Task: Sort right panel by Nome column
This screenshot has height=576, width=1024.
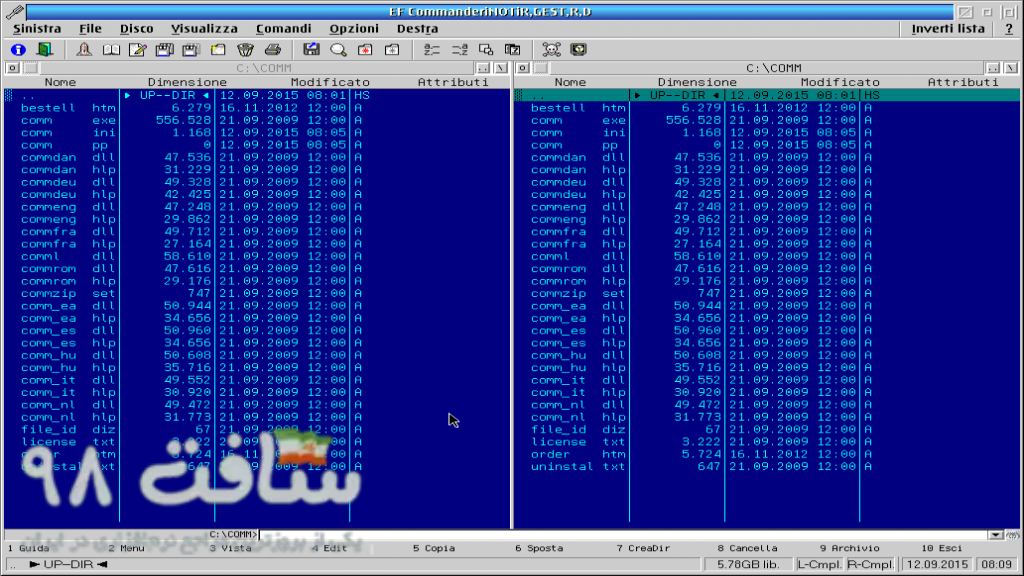Action: (x=570, y=82)
